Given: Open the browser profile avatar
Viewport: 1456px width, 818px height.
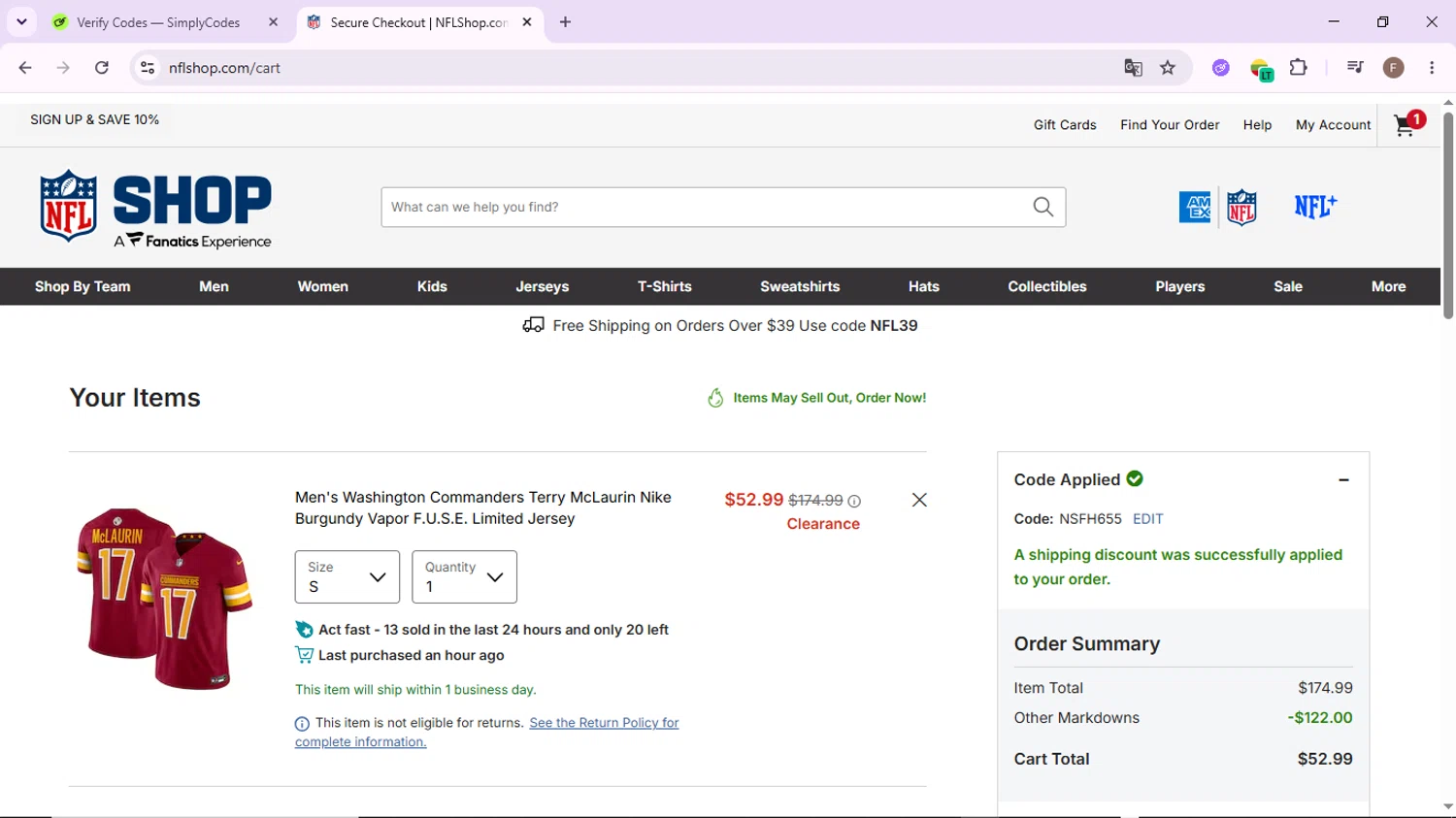Looking at the screenshot, I should click(x=1394, y=68).
